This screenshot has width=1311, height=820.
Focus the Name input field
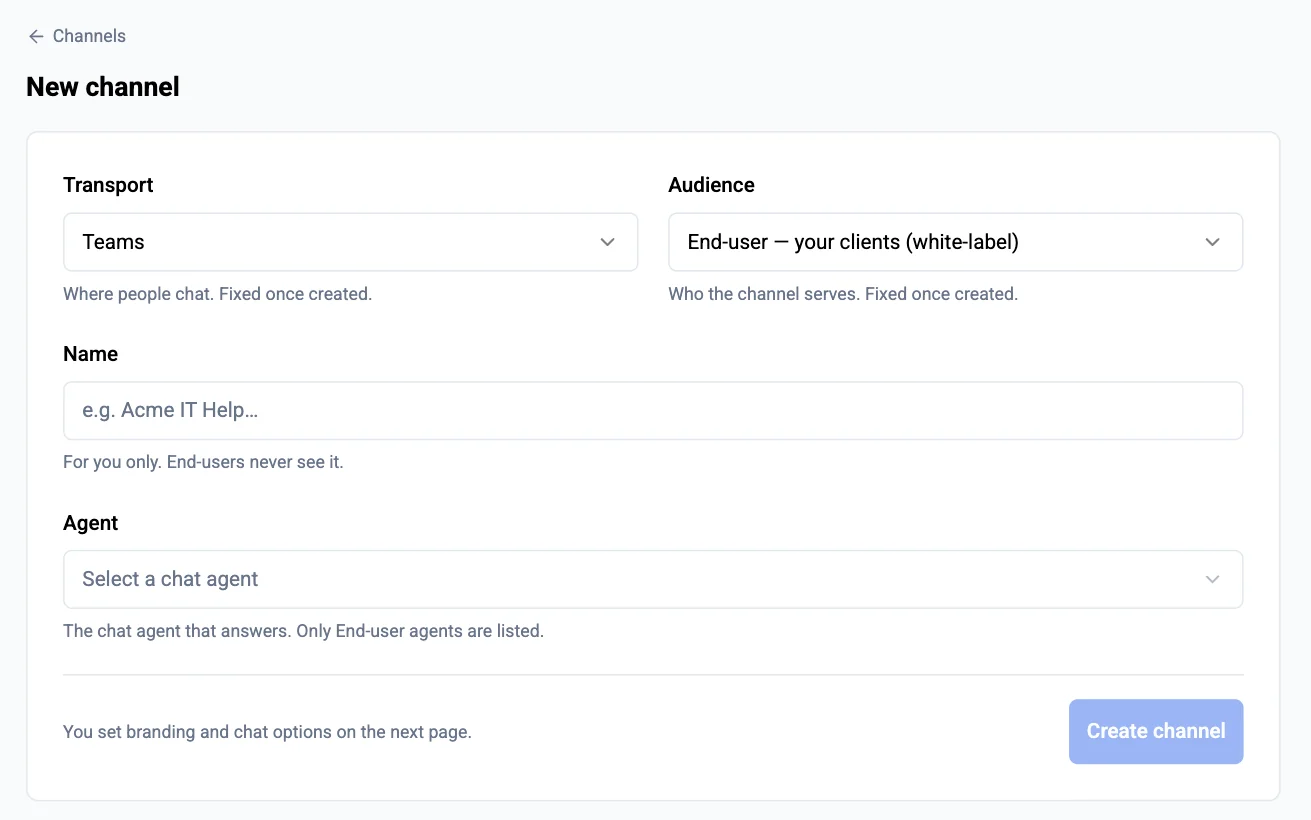click(653, 411)
